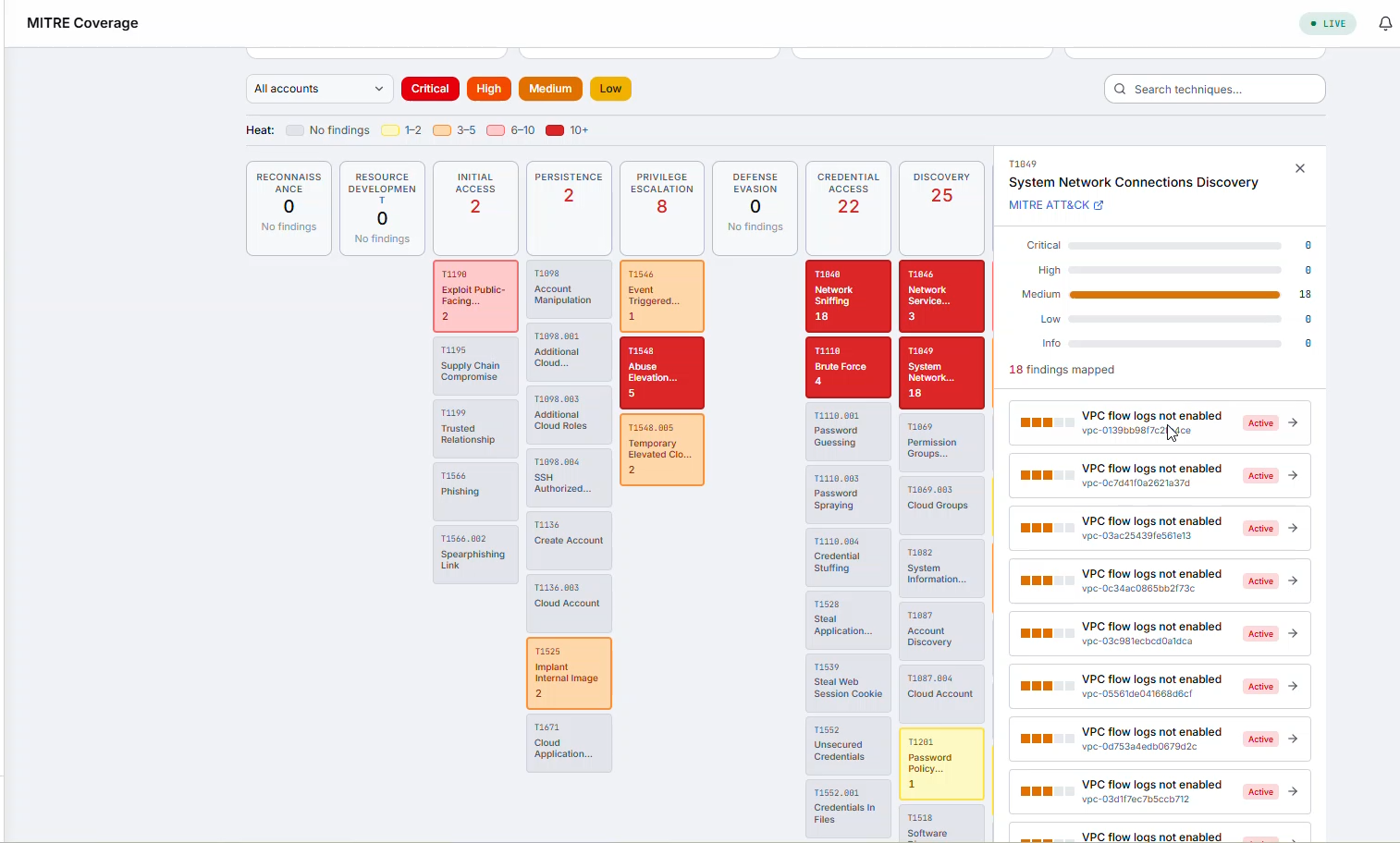This screenshot has height=843, width=1400.
Task: Toggle the Medium severity filter
Action: point(550,89)
